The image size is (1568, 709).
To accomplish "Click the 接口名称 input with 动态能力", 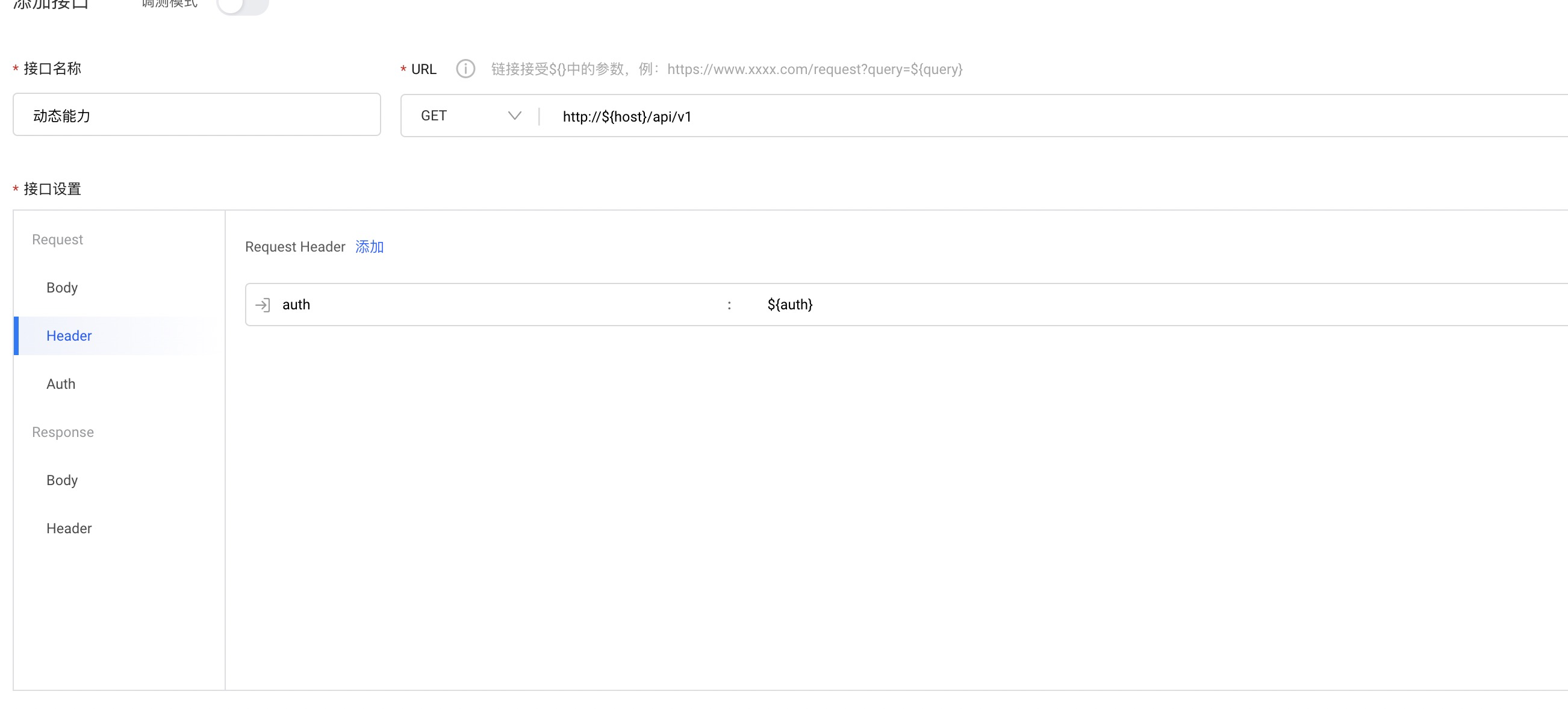I will (x=196, y=115).
